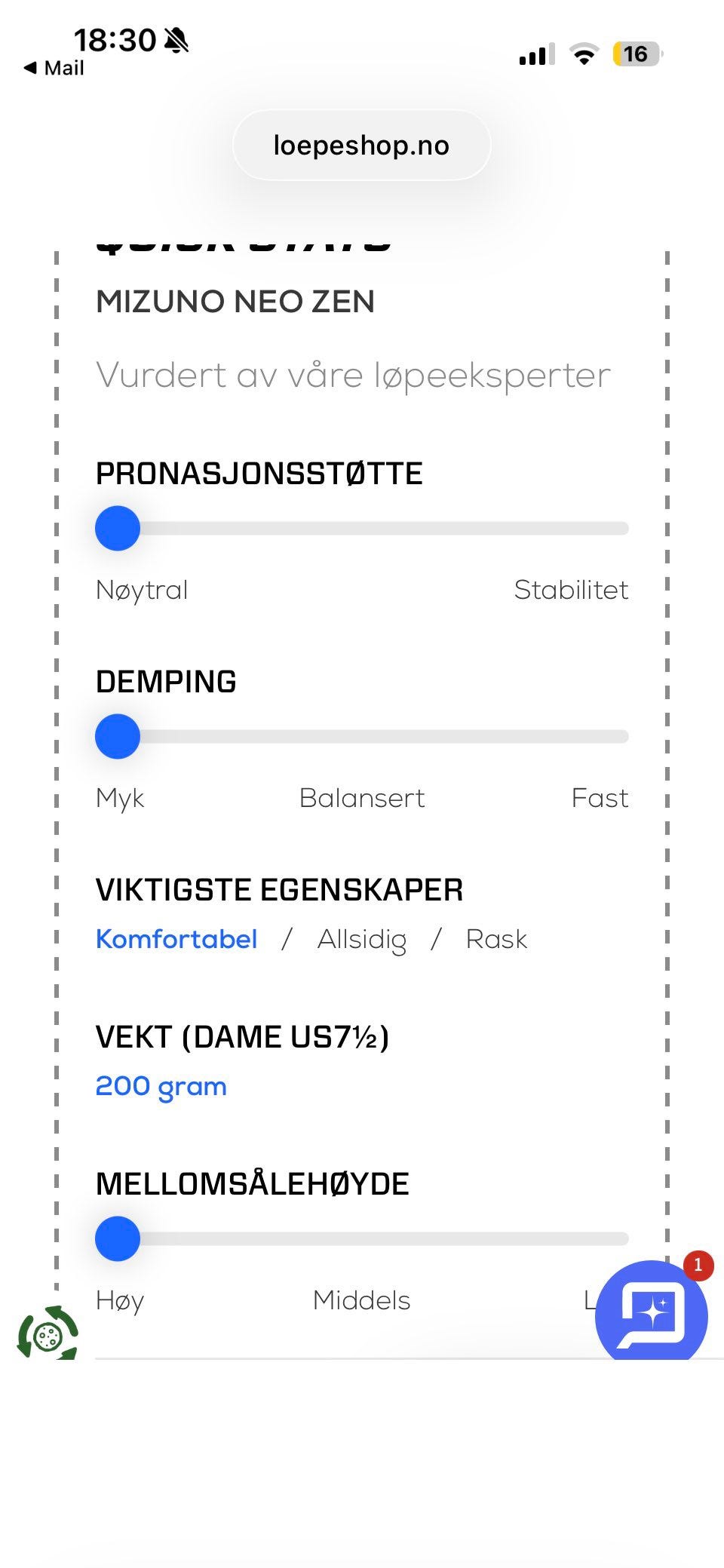724x1568 pixels.
Task: Select the Komfortabel property
Action: point(176,939)
